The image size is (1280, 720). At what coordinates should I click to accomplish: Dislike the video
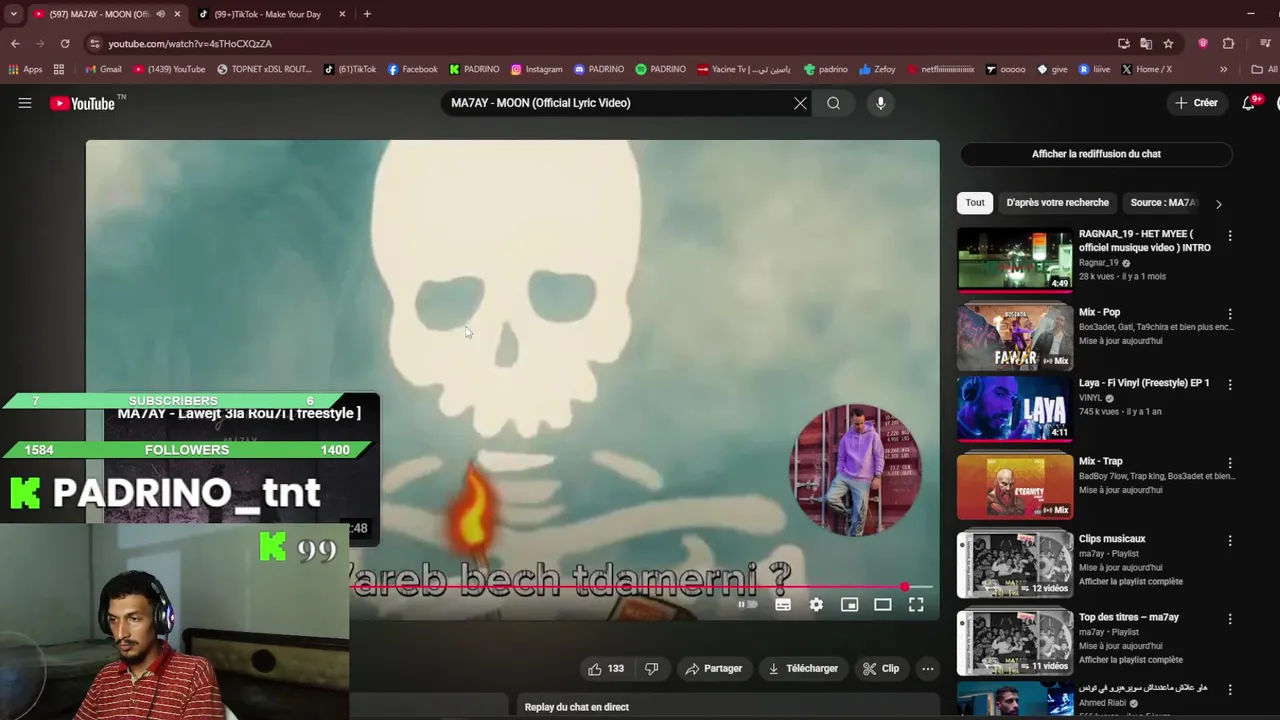pos(651,669)
